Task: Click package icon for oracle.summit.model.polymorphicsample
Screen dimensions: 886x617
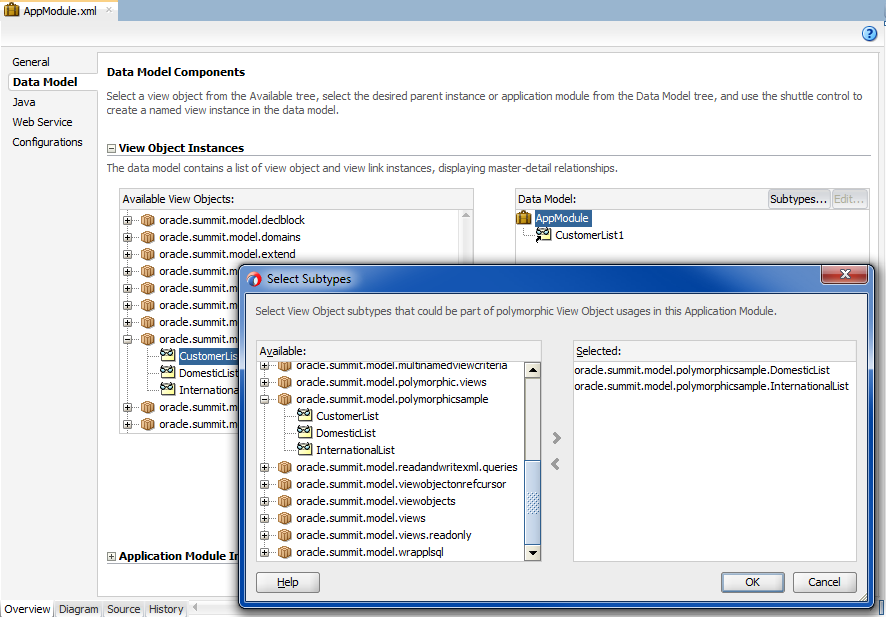Action: tap(284, 399)
